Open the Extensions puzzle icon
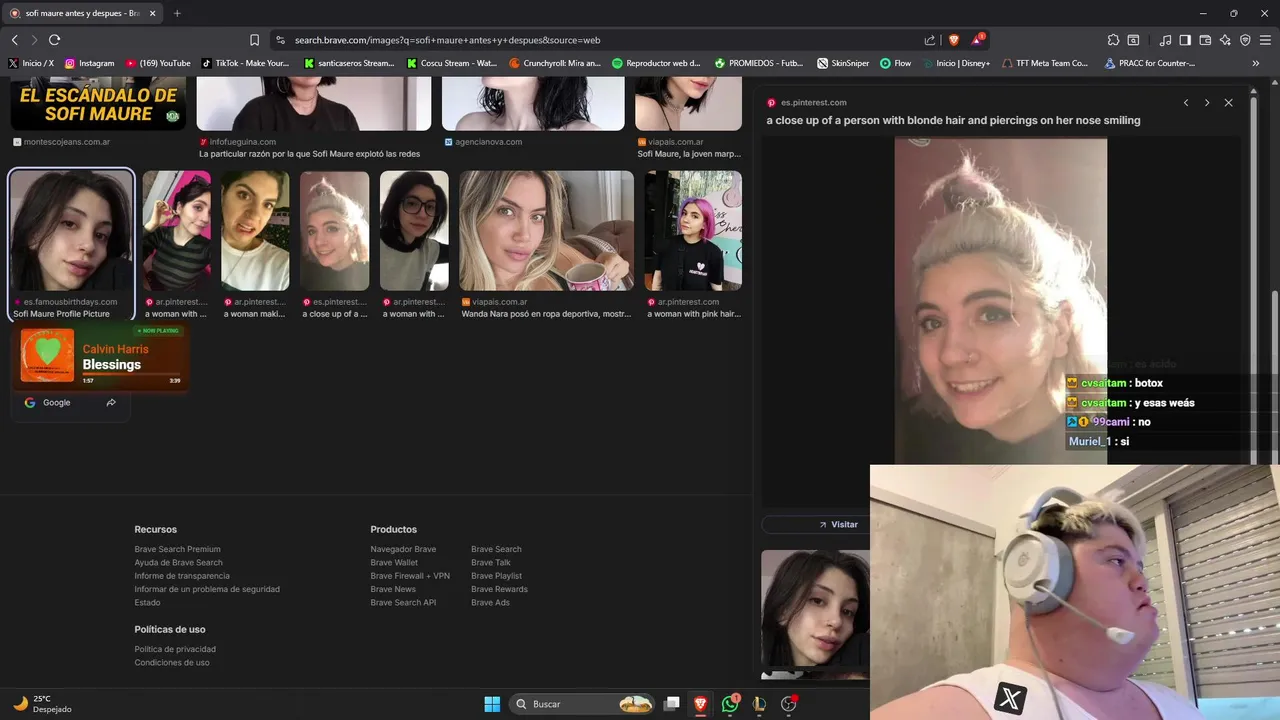Viewport: 1280px width, 720px height. tap(1113, 40)
